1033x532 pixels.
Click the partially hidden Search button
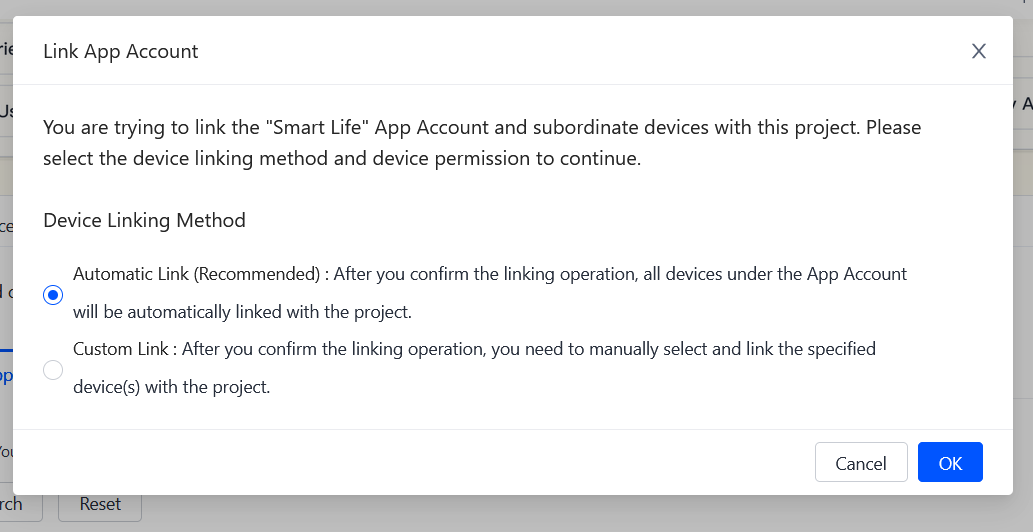[20, 505]
